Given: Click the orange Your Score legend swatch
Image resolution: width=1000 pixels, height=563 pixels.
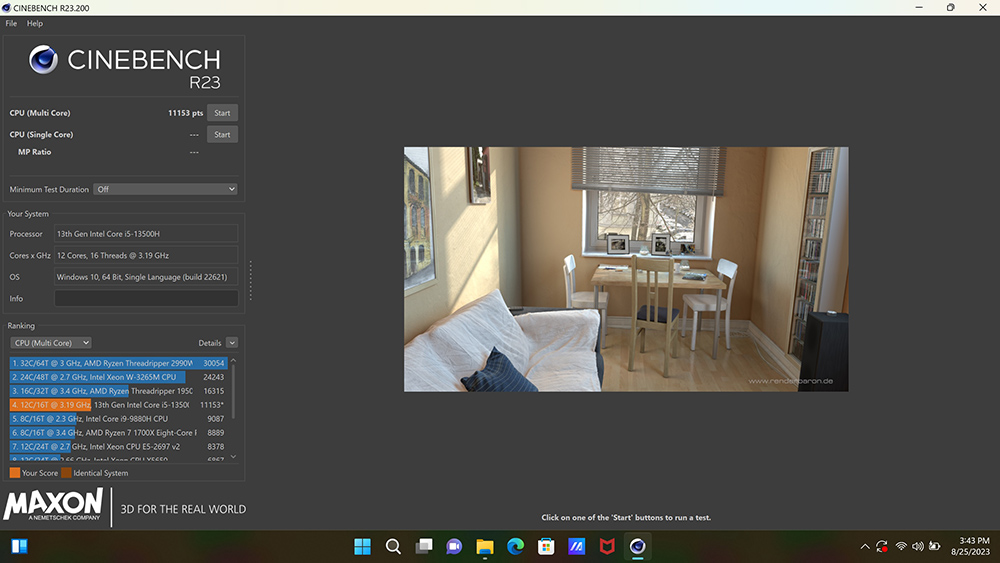Looking at the screenshot, I should (15, 473).
